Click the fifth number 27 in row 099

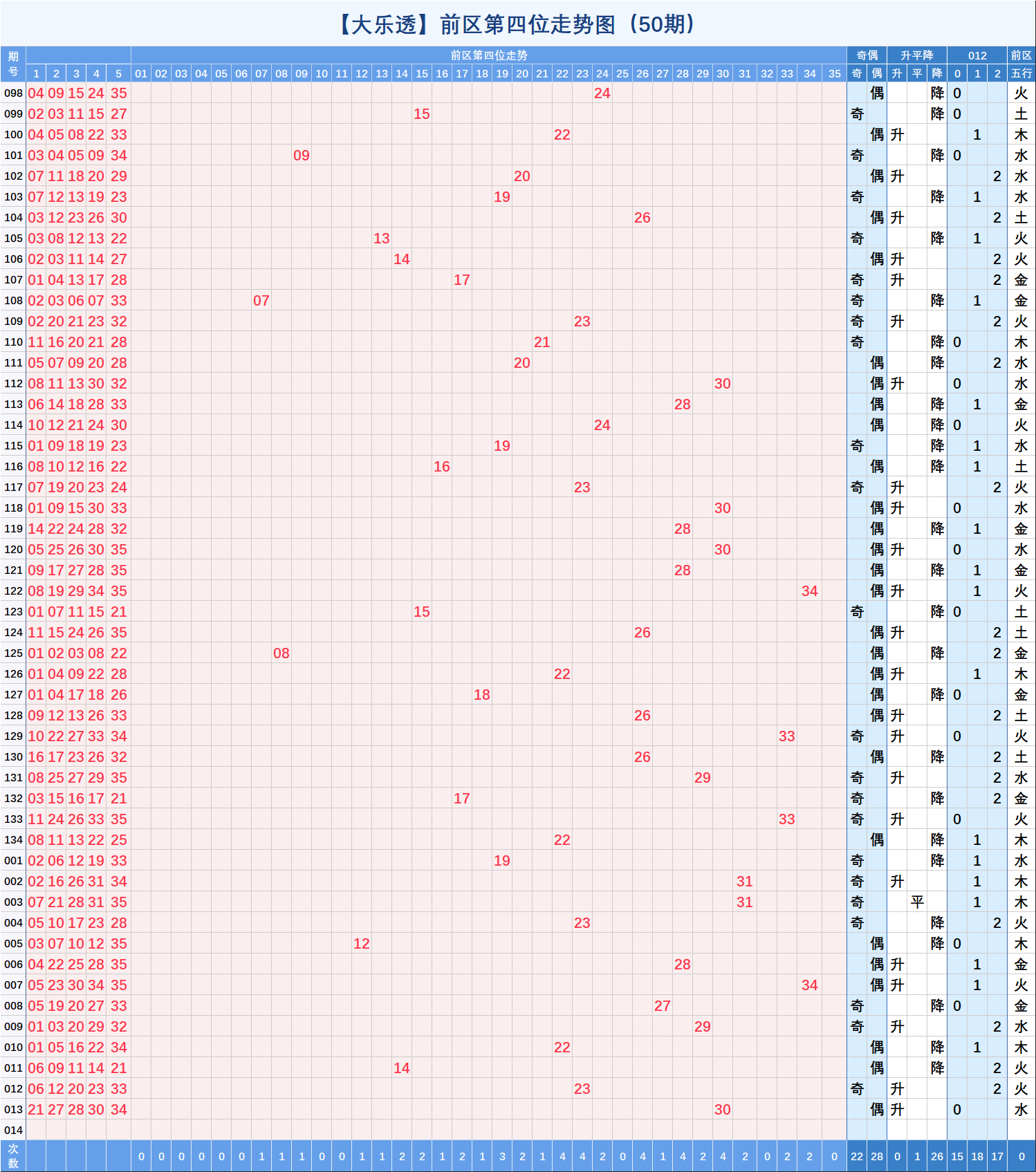119,114
